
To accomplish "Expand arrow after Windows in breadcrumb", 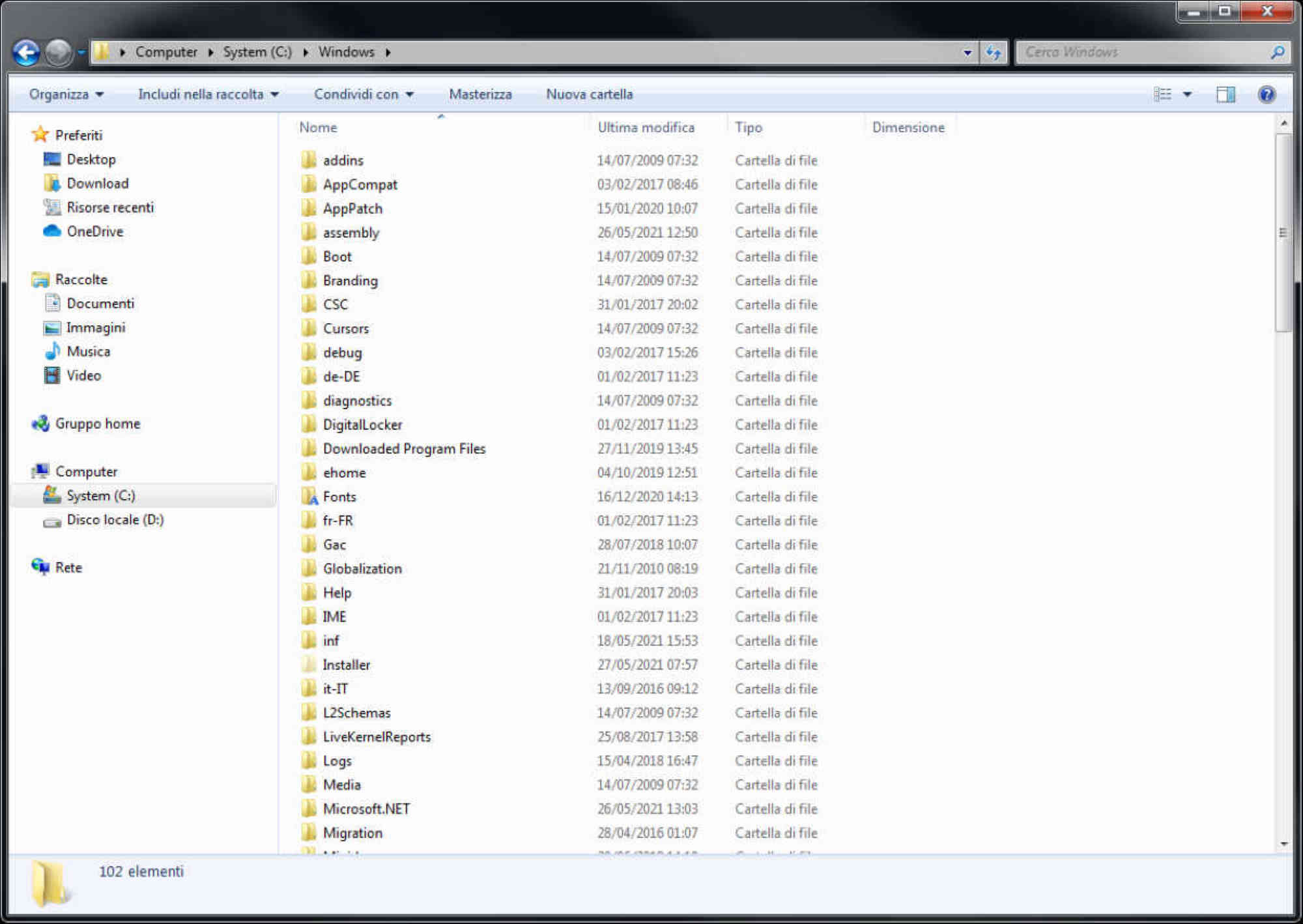I will pos(388,52).
